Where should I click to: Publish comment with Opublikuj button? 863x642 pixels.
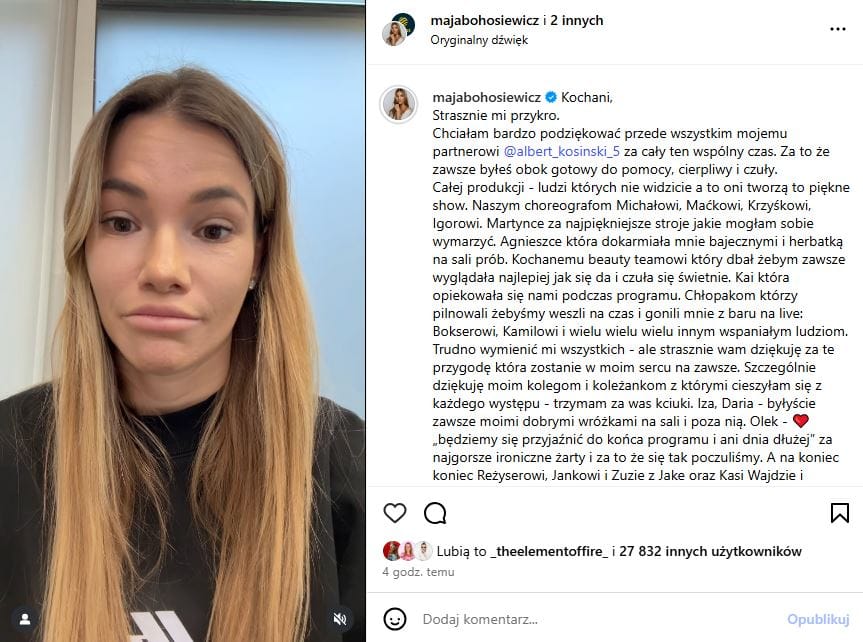pos(818,619)
